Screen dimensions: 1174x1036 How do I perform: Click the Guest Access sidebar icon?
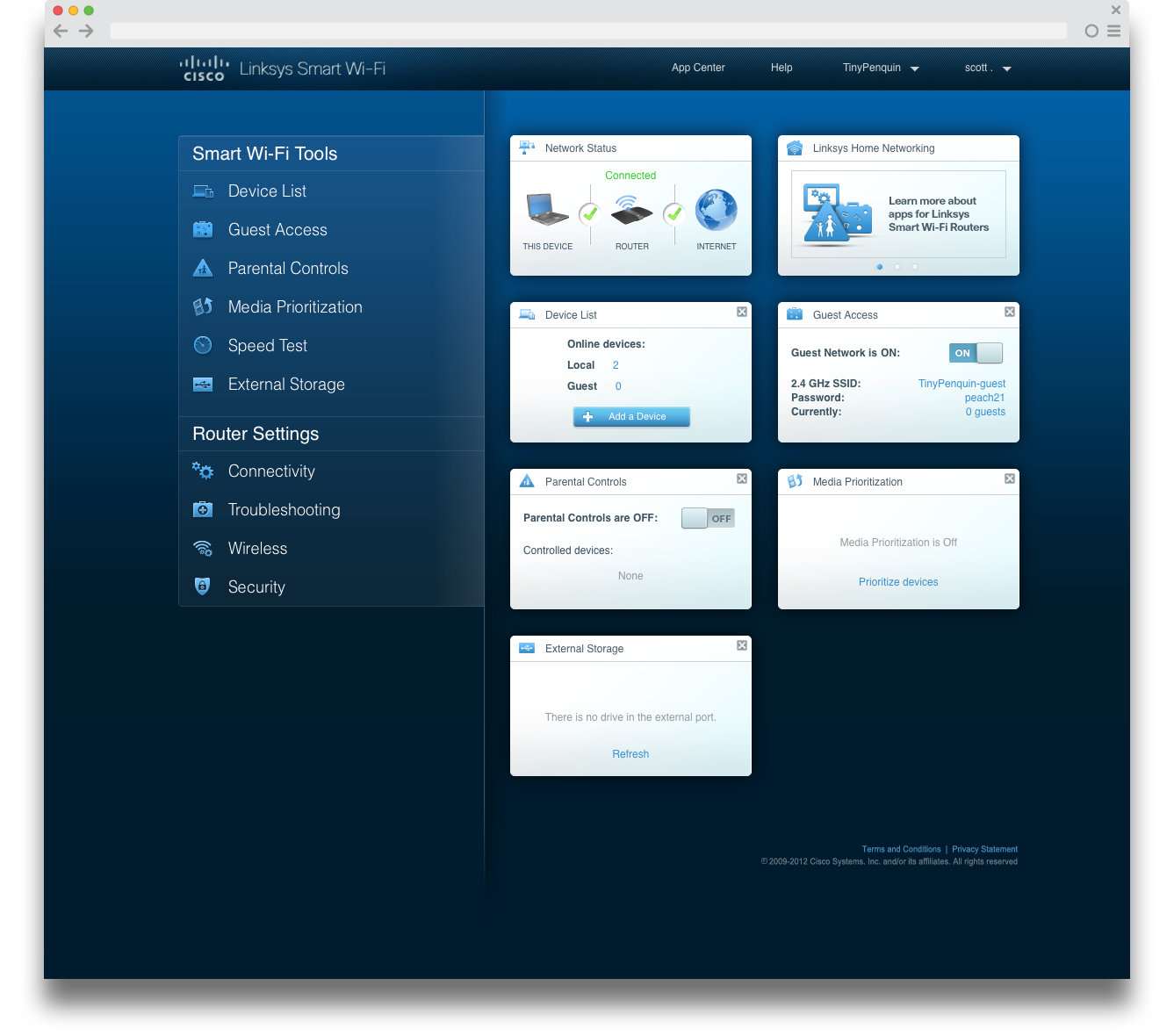203,230
